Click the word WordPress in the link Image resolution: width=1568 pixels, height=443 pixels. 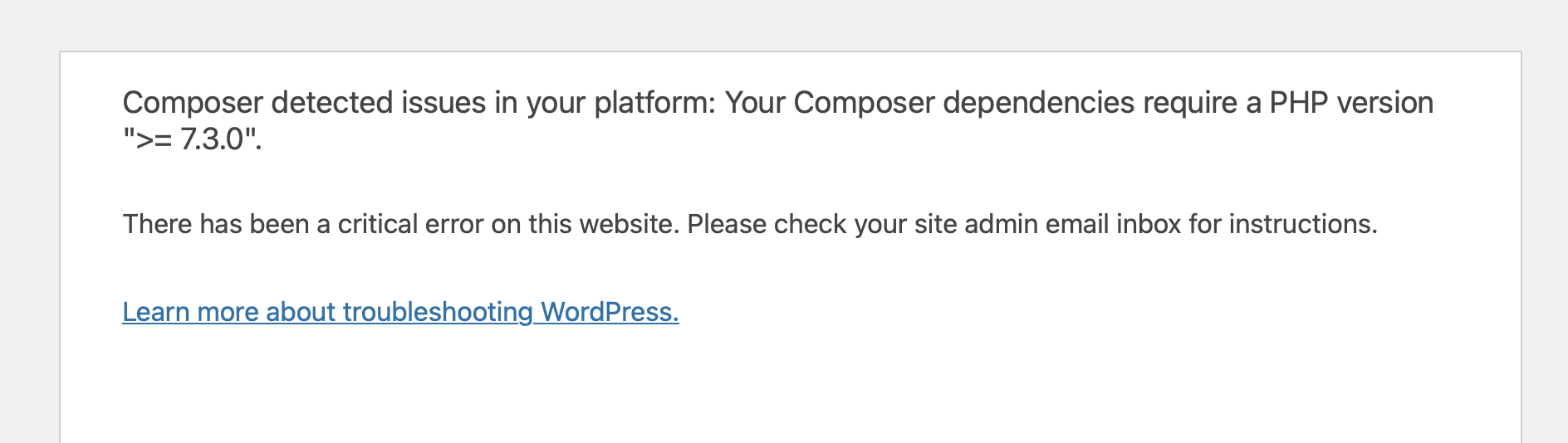pos(610,312)
